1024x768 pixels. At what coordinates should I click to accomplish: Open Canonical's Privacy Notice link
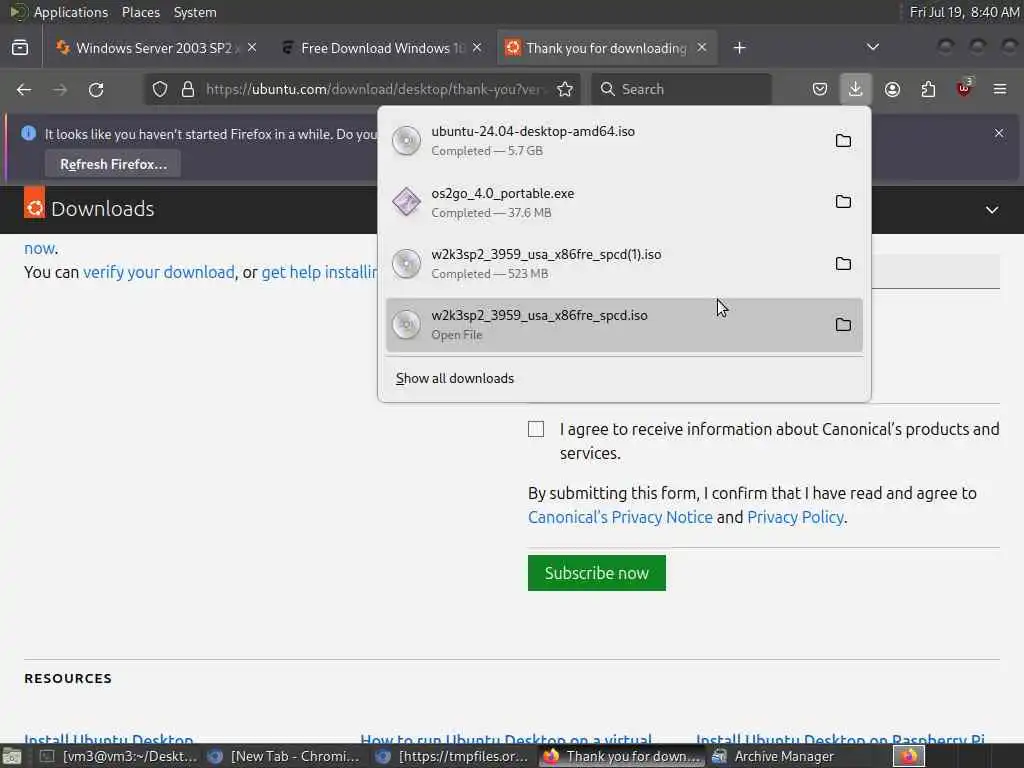(620, 517)
